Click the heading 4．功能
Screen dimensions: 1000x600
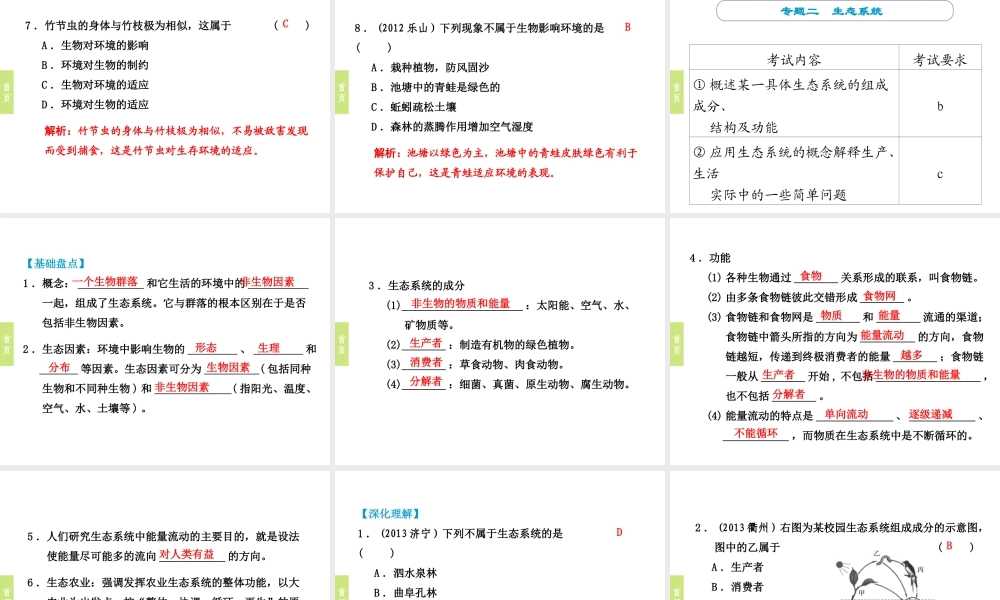coord(710,258)
